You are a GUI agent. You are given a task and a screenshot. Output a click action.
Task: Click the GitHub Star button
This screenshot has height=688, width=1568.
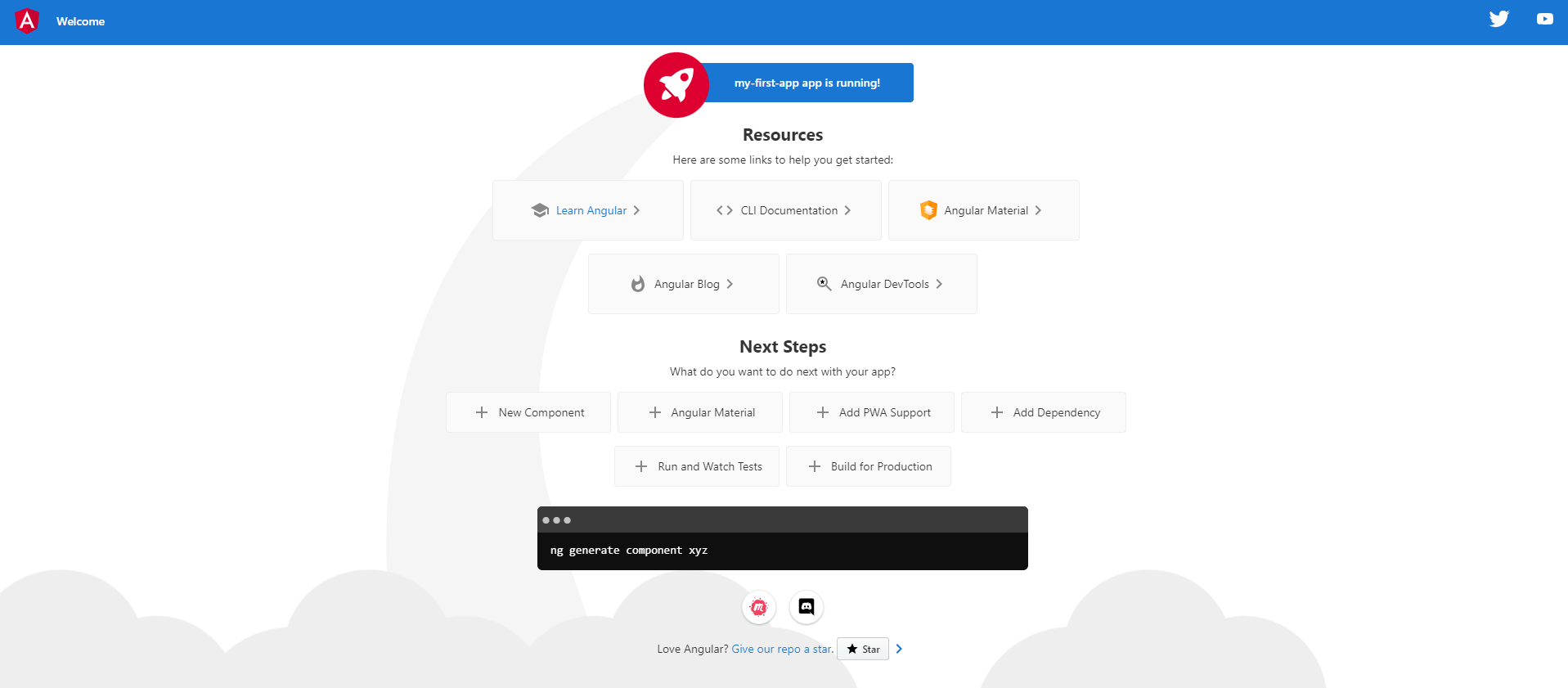(x=863, y=649)
